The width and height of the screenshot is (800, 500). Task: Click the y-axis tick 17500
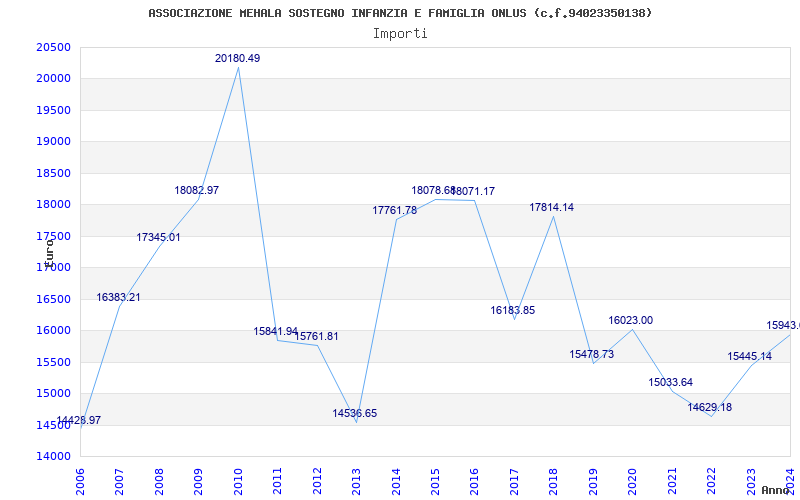point(54,236)
